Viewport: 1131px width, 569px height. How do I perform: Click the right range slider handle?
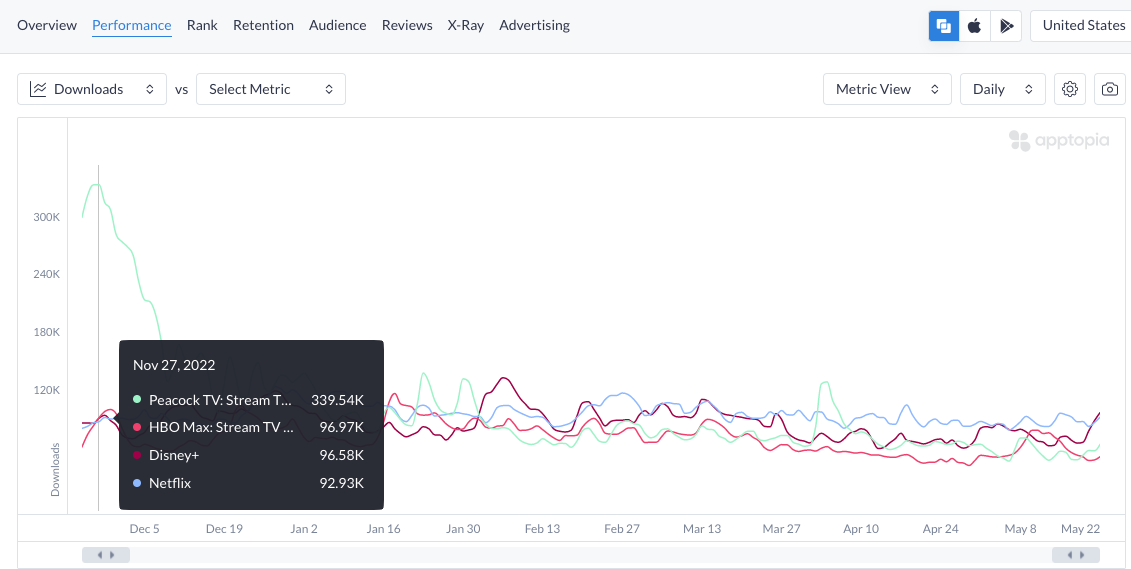(x=1076, y=555)
